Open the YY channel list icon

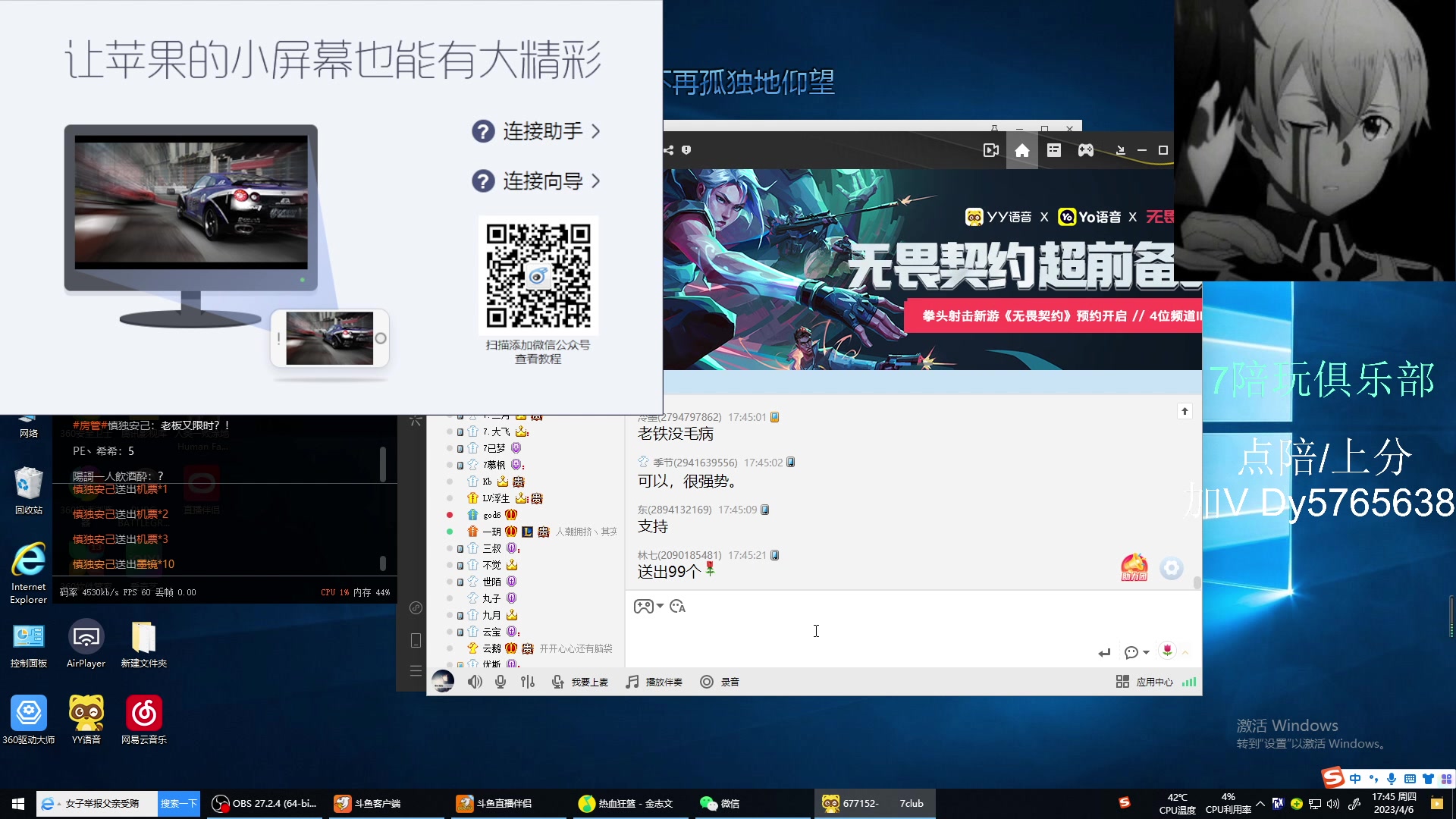1054,150
